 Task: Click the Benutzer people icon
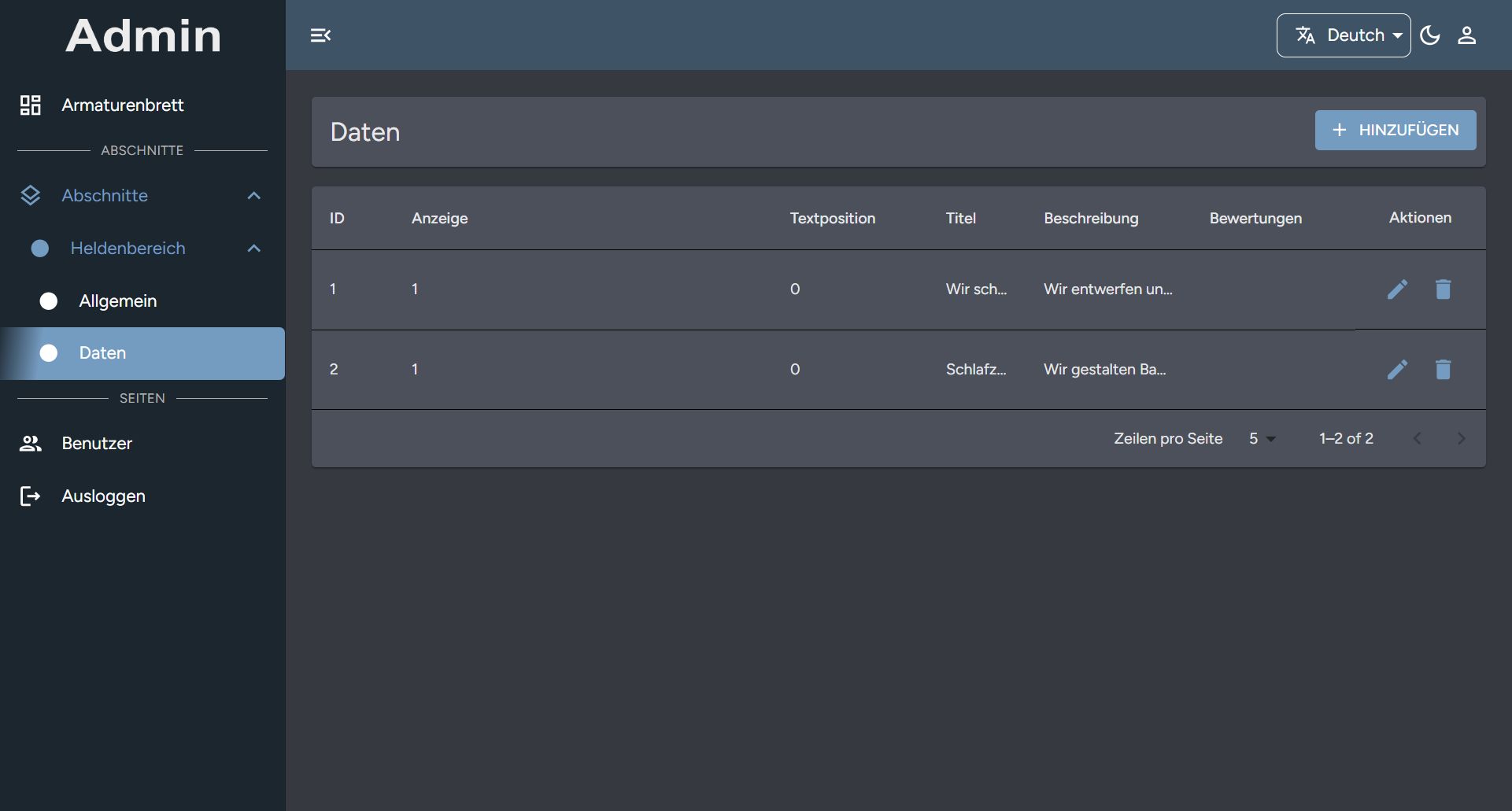coord(31,443)
